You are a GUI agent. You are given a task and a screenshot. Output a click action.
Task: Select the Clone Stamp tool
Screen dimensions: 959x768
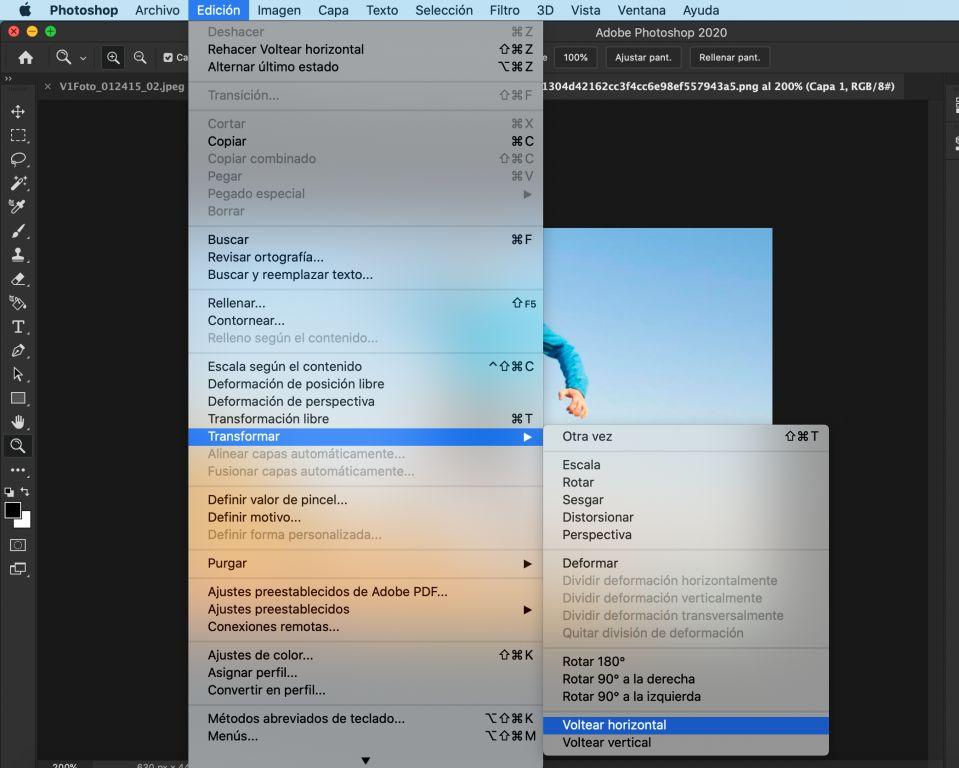(18, 255)
